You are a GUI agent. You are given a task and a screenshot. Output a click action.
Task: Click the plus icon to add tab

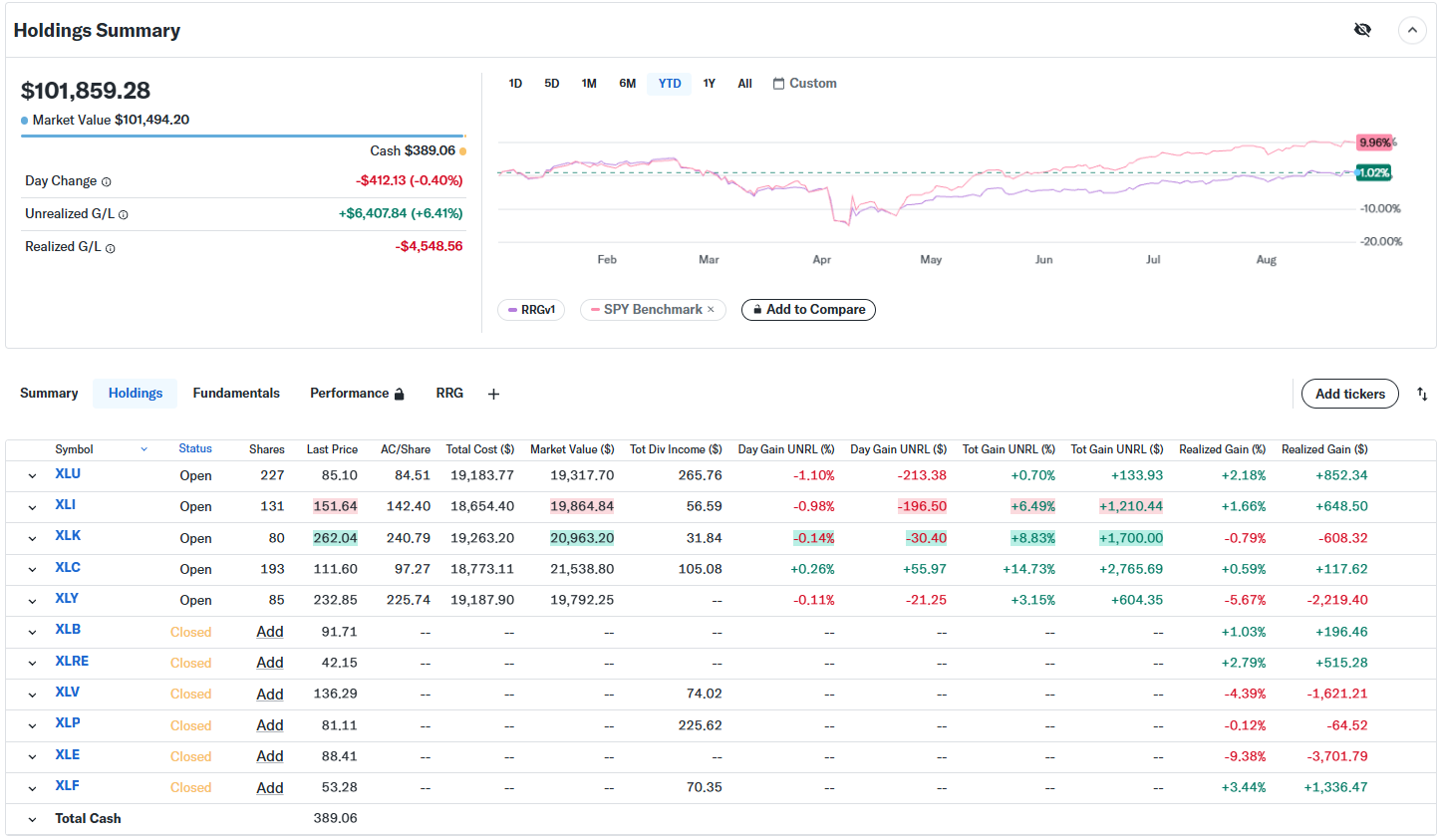pos(493,395)
